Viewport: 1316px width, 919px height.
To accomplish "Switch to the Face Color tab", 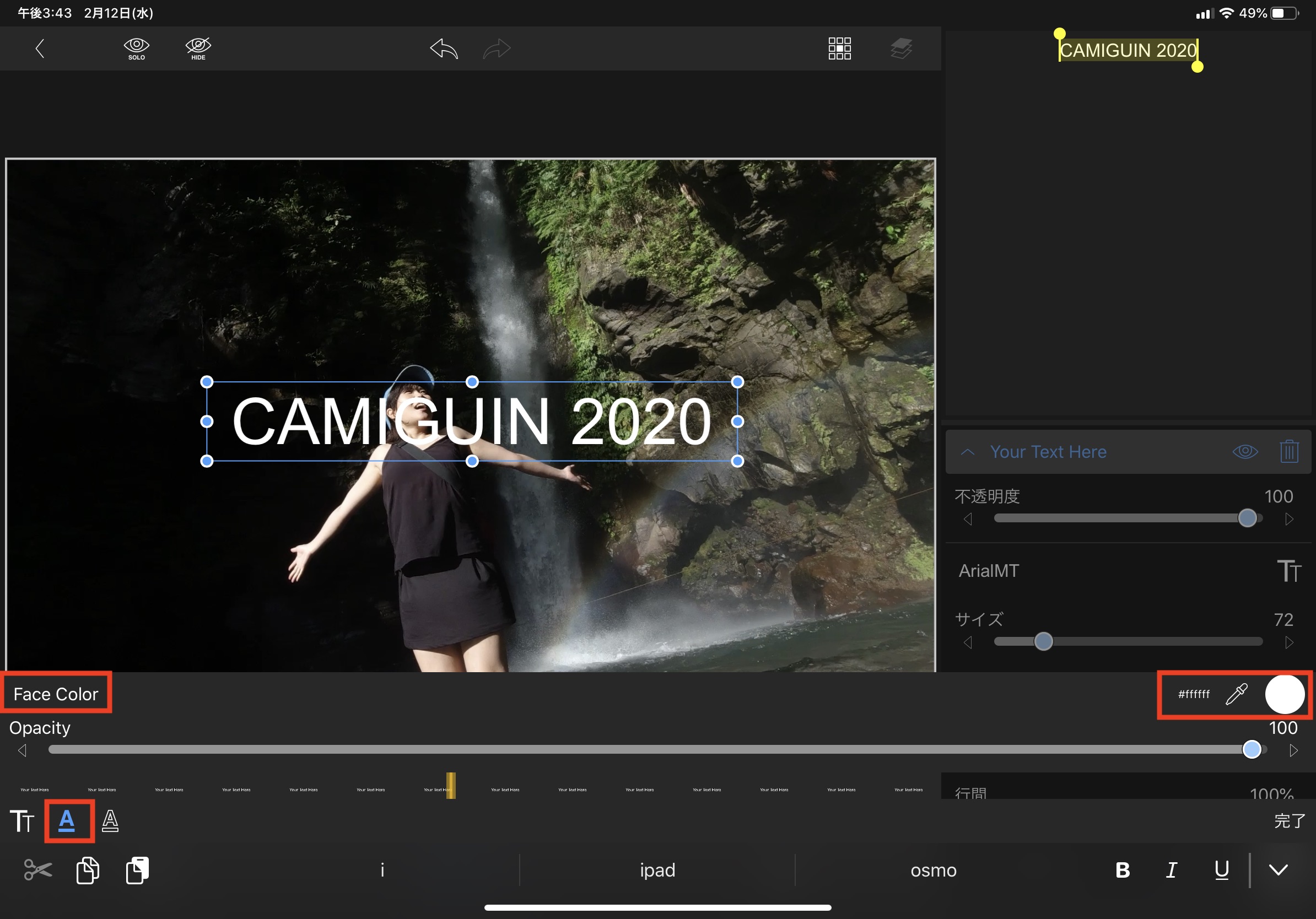I will (x=67, y=821).
